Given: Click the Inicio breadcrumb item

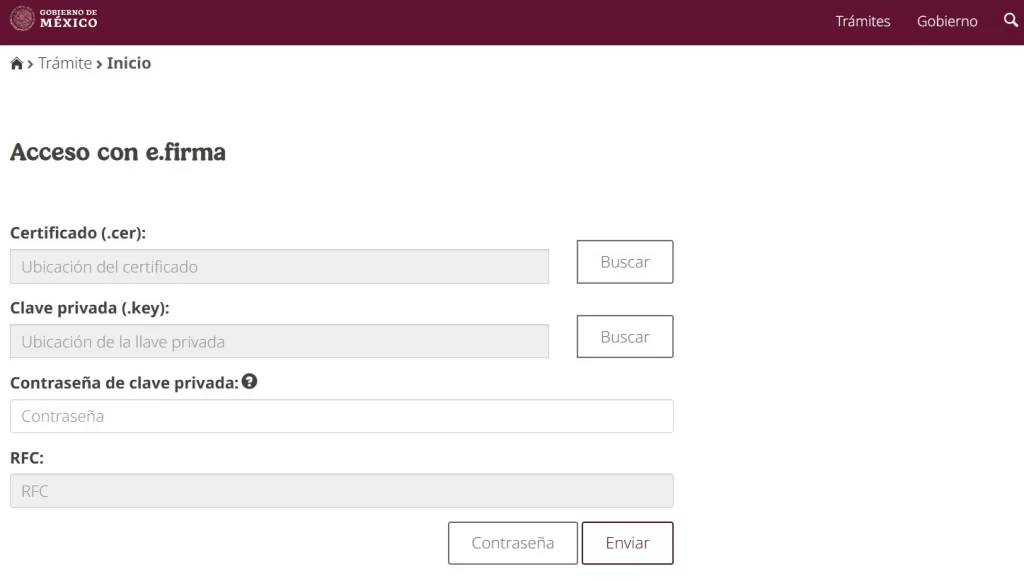Looking at the screenshot, I should tap(129, 63).
